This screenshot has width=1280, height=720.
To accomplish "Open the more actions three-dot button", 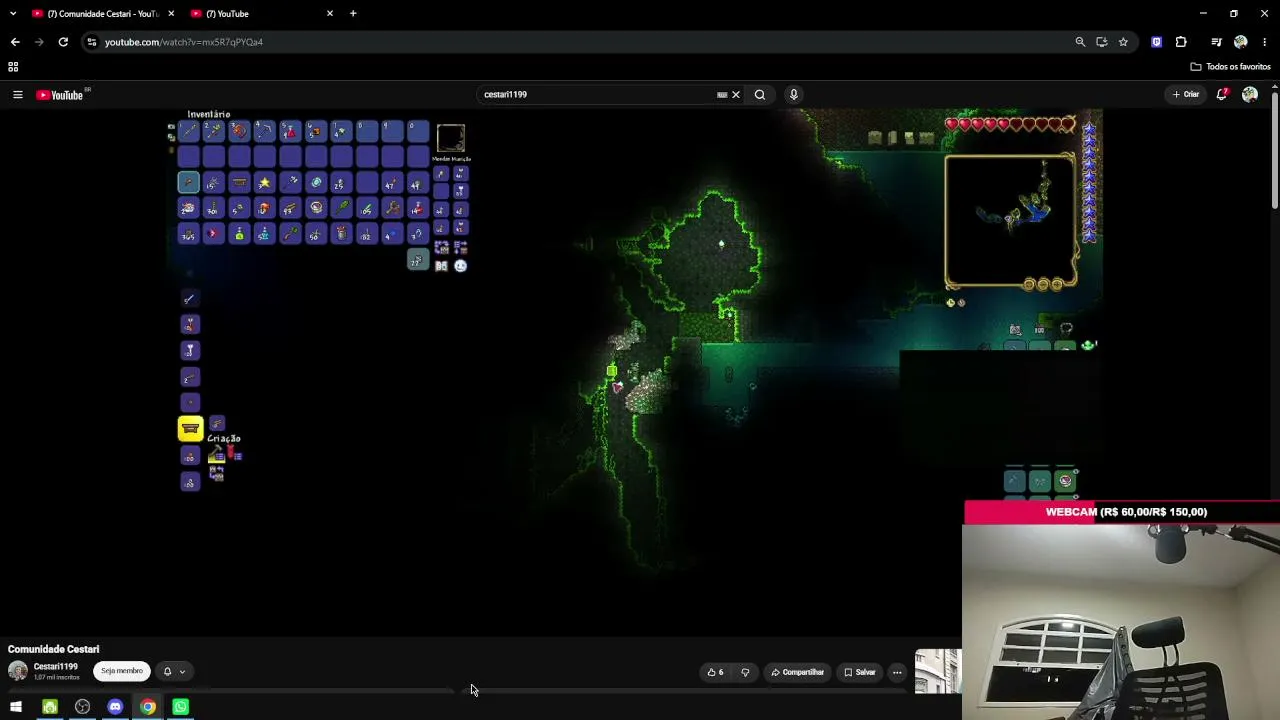I will [x=897, y=672].
